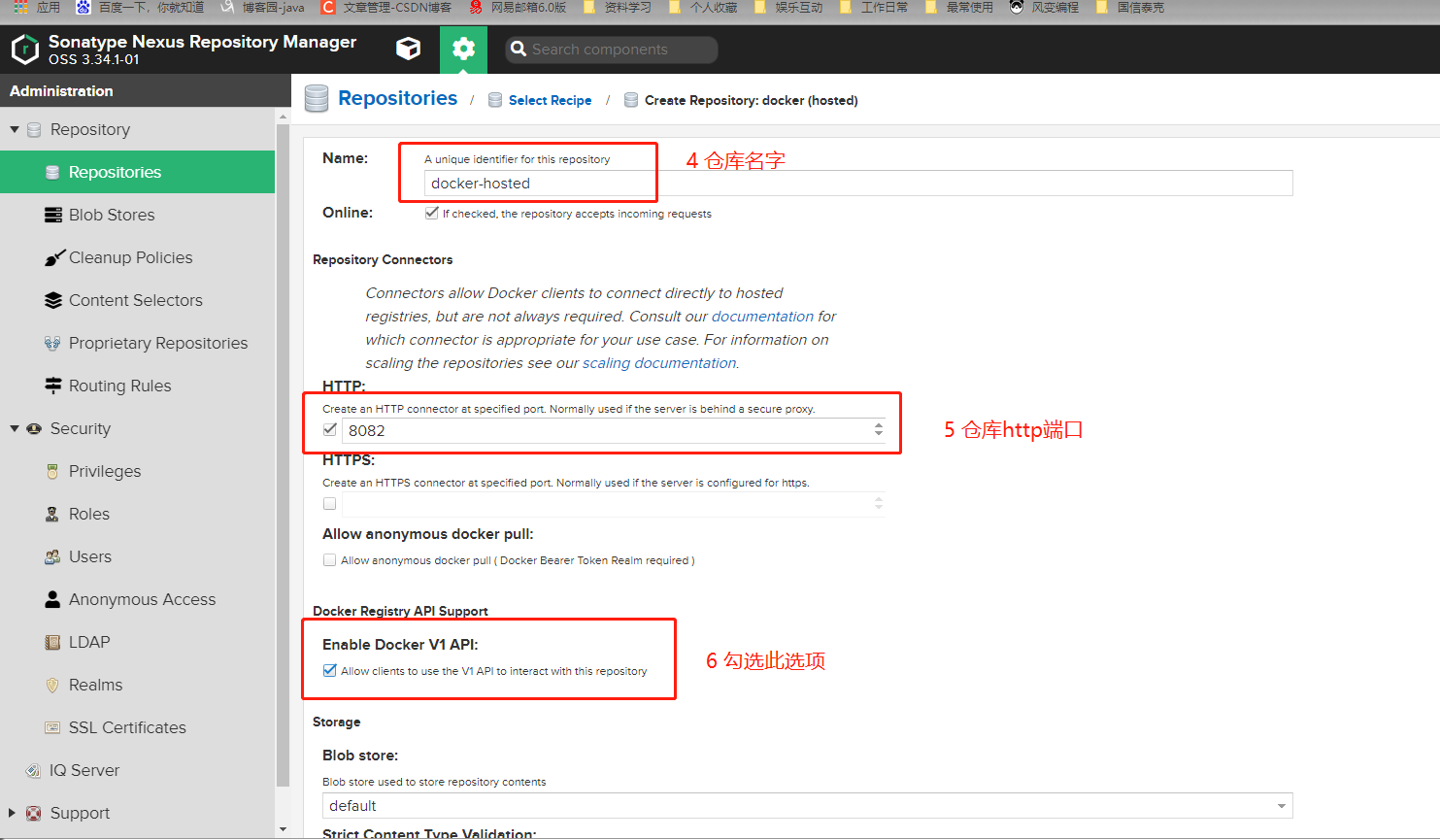
Task: Enable the HTTPS connector checkbox
Action: pyautogui.click(x=329, y=503)
